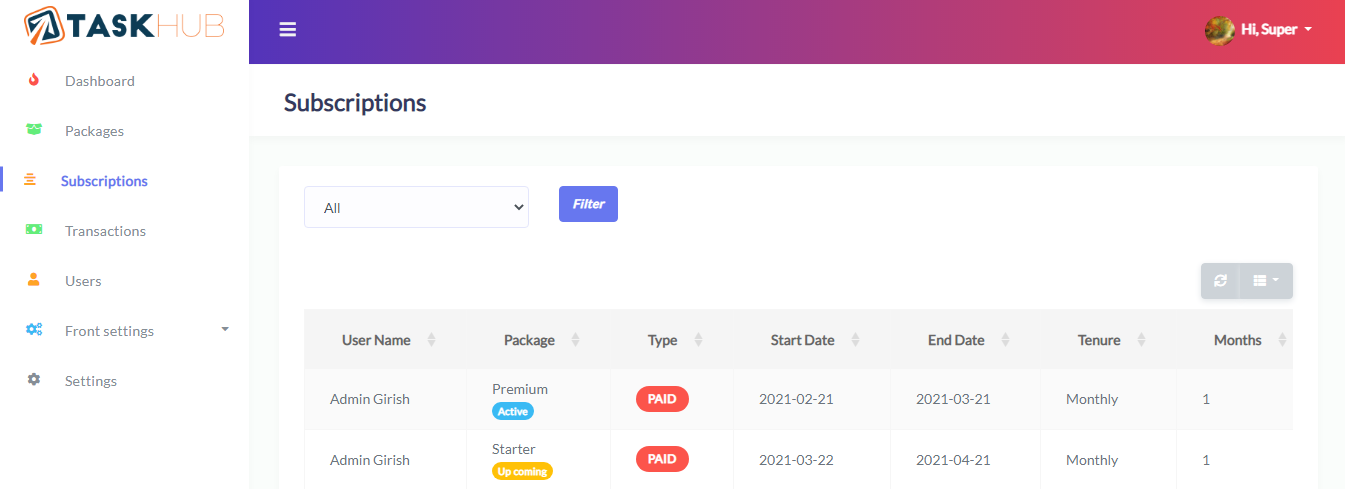Toggle sidebar with hamburger menu icon

coord(288,30)
